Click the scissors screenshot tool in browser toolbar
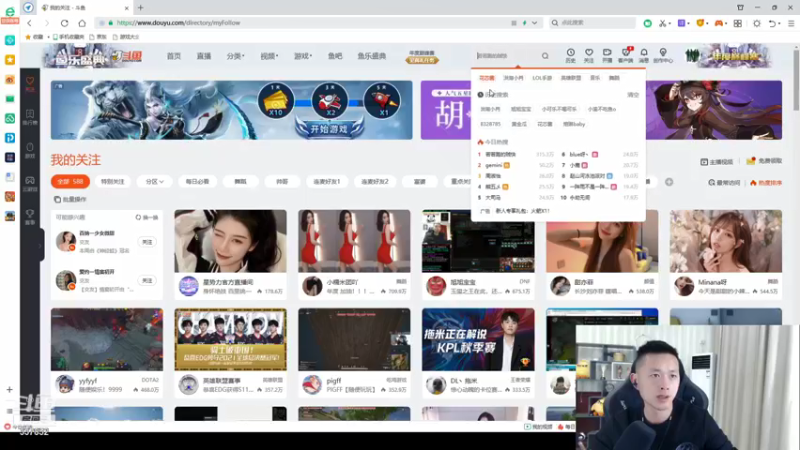 (x=662, y=23)
